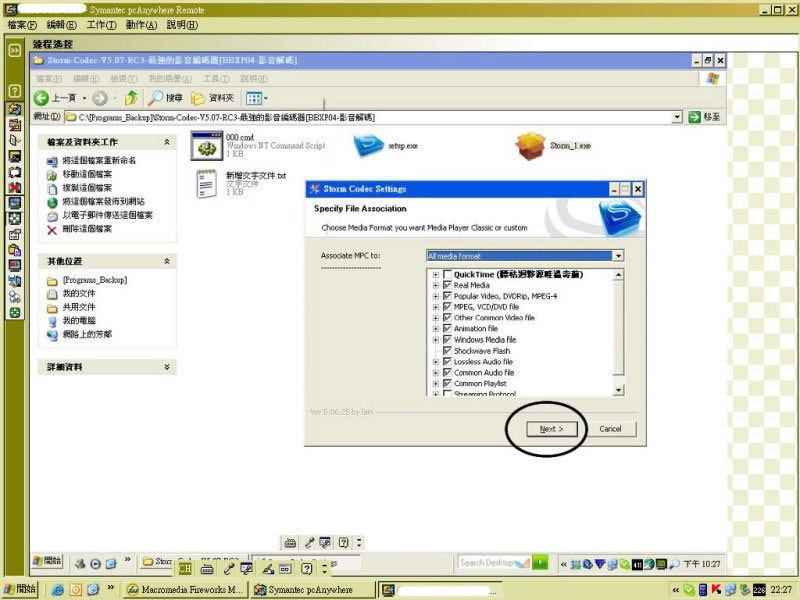Cancel the Storm Codec Settings wizard
Screen dimensions: 800x600
(x=610, y=429)
